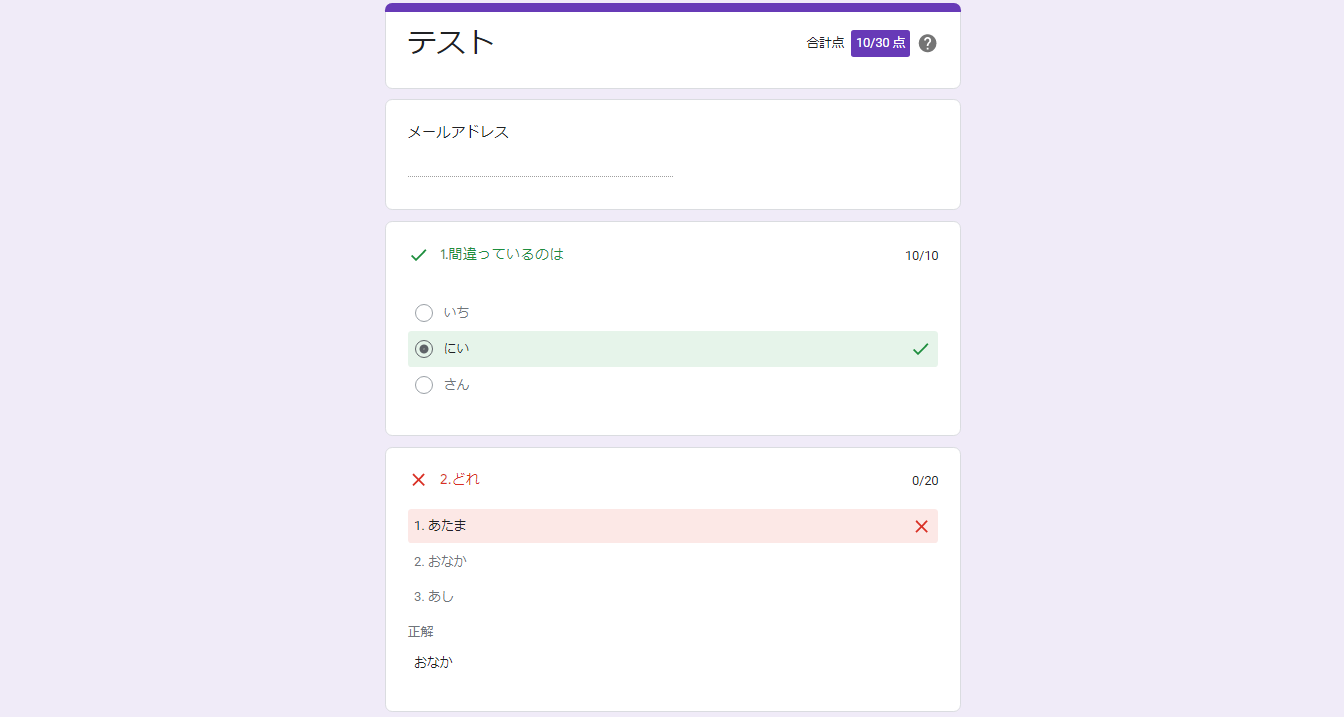Click the 10/10 score for question 1
This screenshot has width=1344, height=717.
pos(921,256)
